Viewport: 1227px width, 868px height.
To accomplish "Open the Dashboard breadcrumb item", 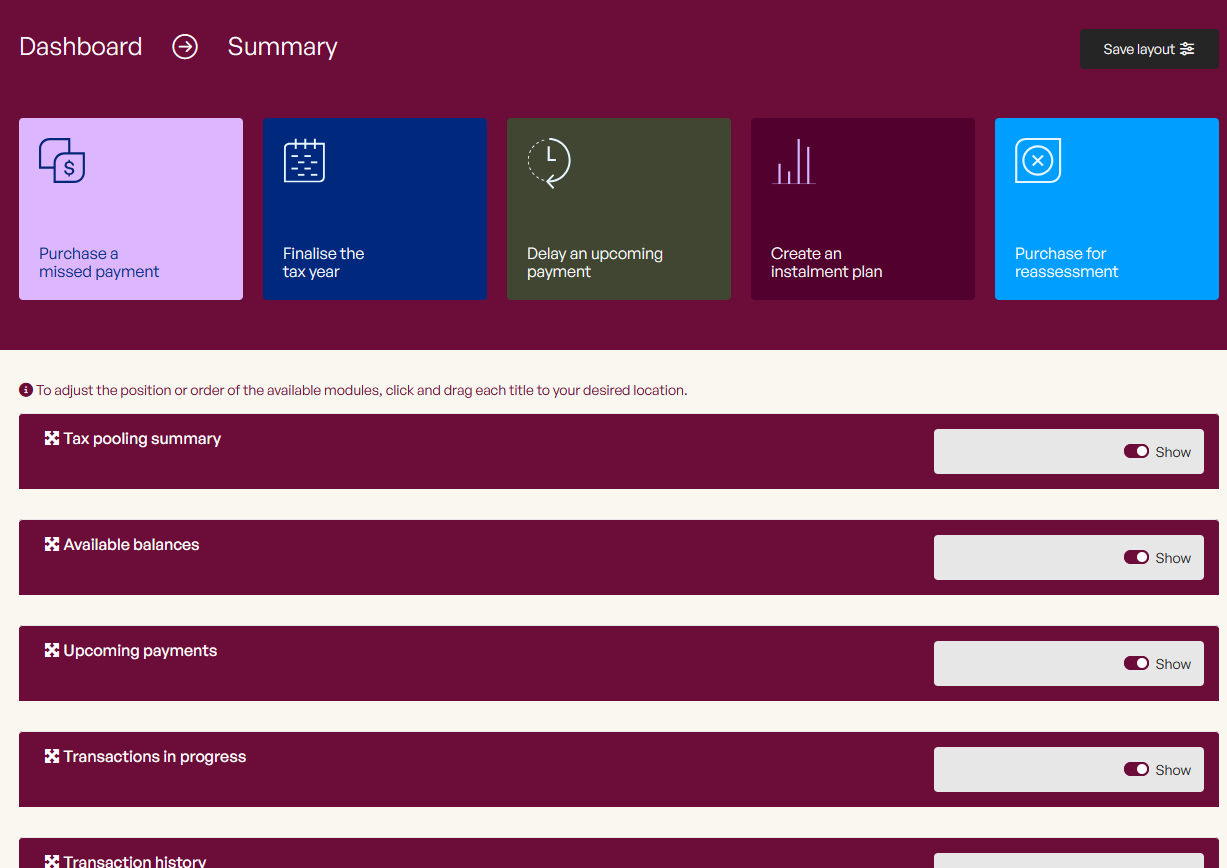I will [x=80, y=47].
